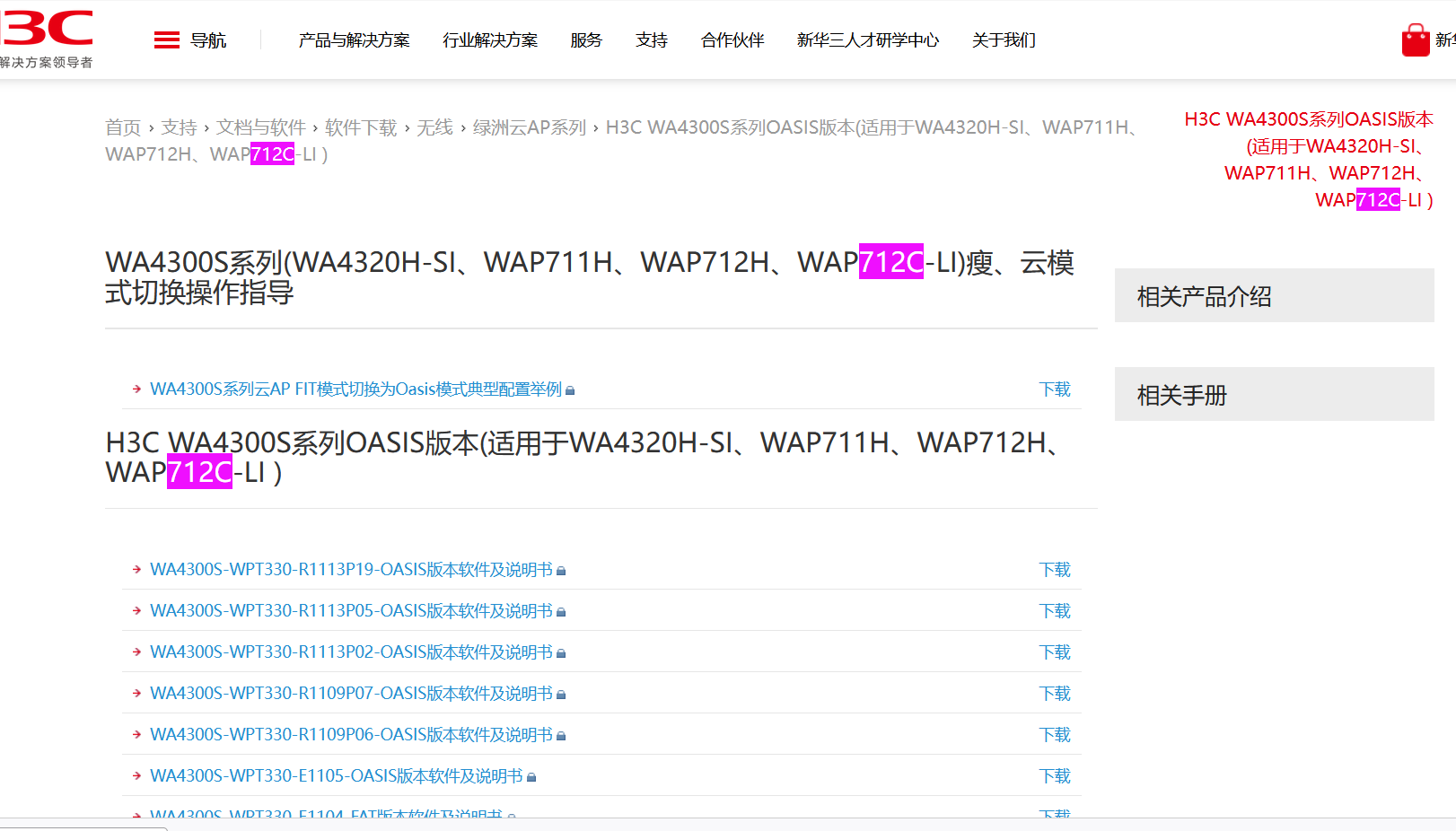Select 服务 in the top navigation
The width and height of the screenshot is (1456, 831).
(586, 40)
